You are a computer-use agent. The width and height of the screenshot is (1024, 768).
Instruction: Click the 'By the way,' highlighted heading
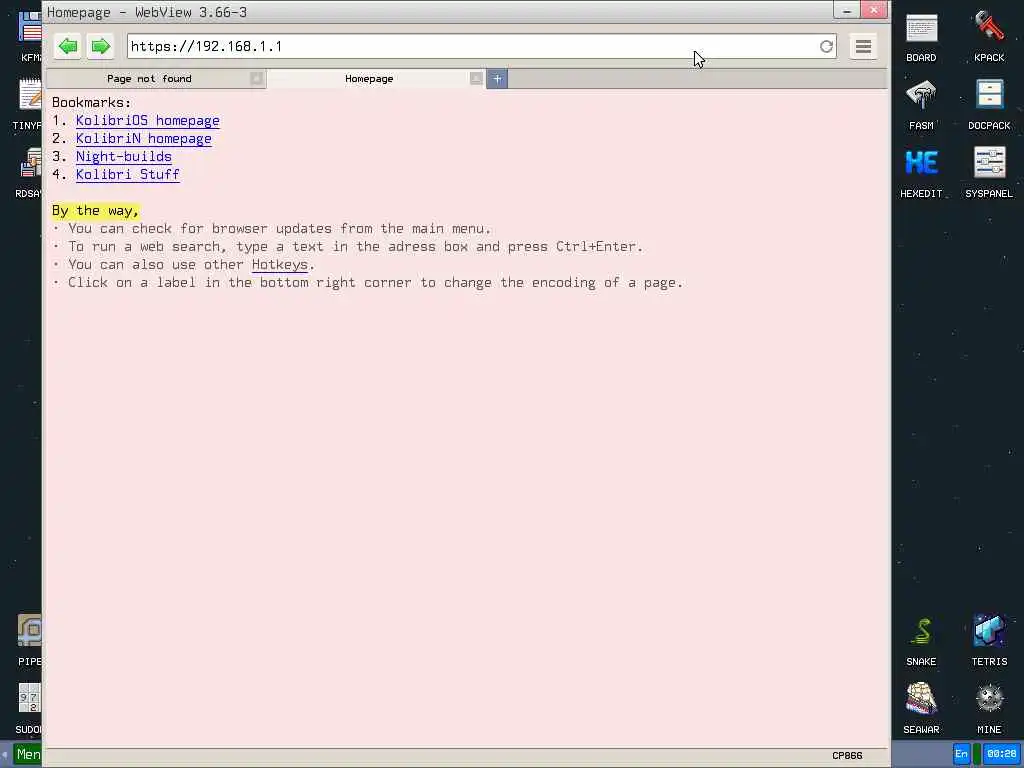[95, 210]
